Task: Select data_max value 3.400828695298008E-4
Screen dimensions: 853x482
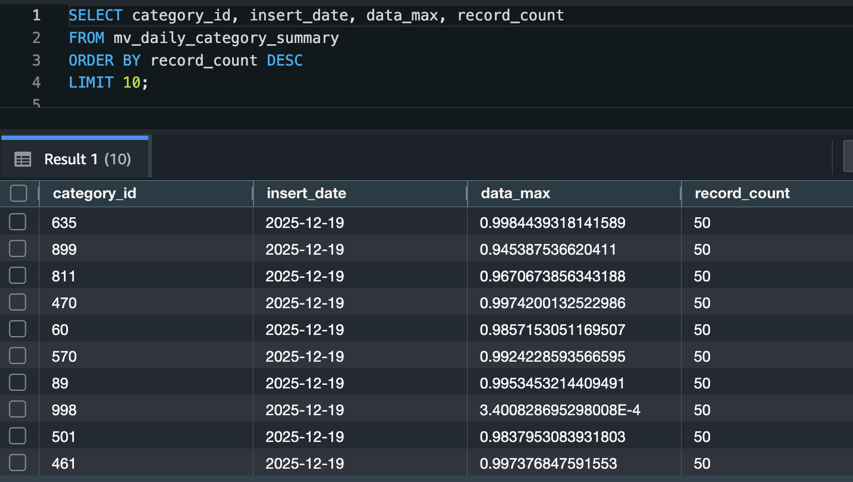Action: pyautogui.click(x=560, y=410)
